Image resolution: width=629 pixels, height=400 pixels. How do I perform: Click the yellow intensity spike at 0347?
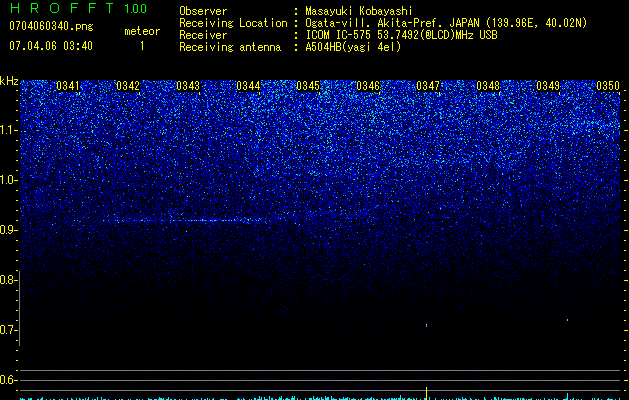[426, 393]
